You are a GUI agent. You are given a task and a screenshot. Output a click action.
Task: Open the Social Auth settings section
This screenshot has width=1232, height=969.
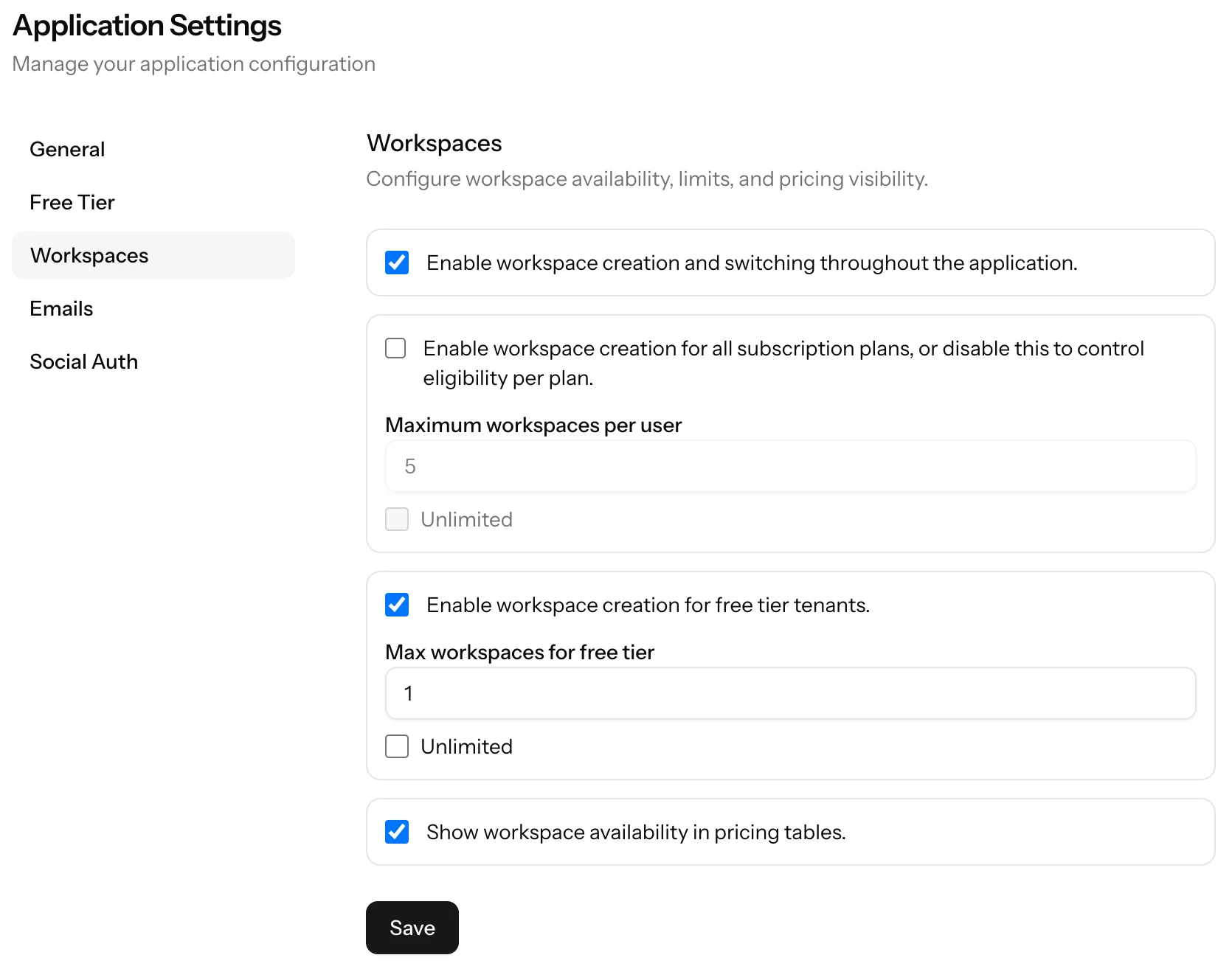click(84, 361)
